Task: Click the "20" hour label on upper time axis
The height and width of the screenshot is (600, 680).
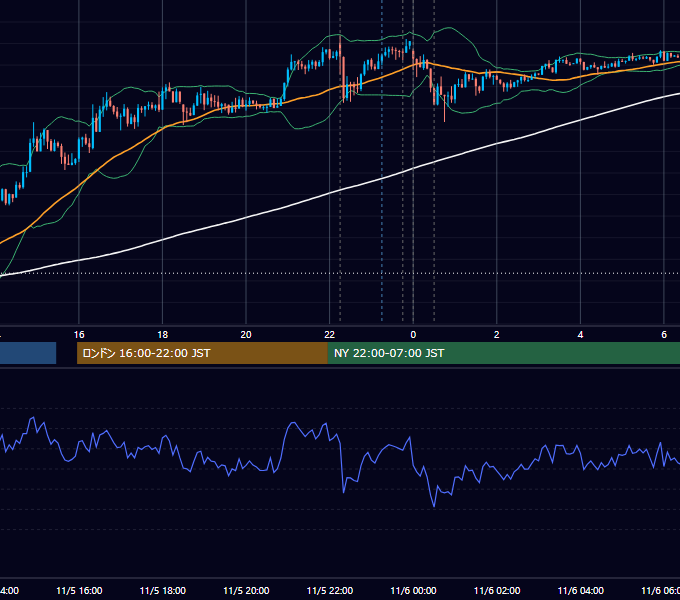Action: (246, 335)
